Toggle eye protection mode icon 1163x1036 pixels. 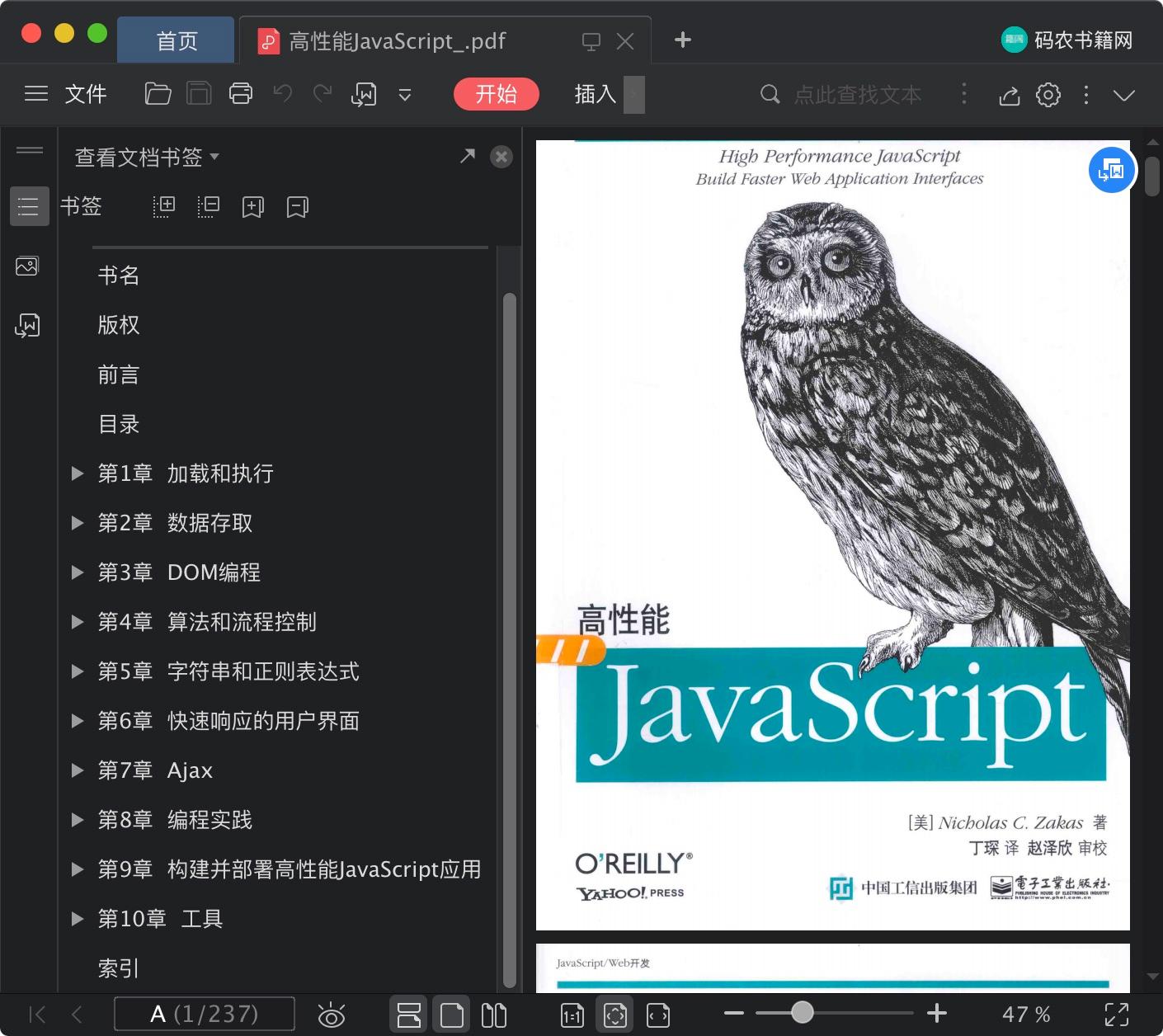click(332, 1015)
